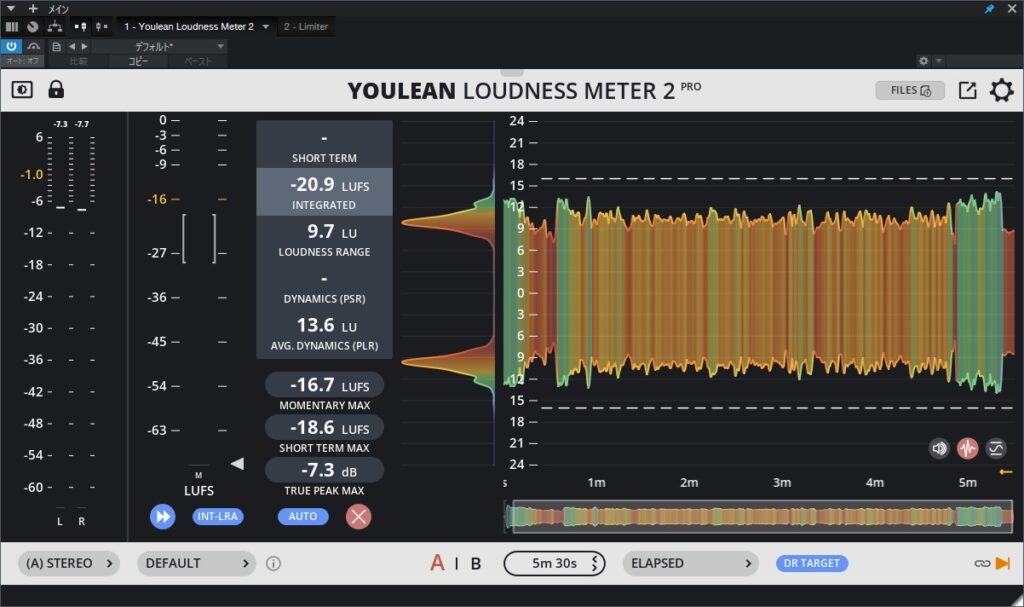Go to the next preset arrow

pos(84,46)
